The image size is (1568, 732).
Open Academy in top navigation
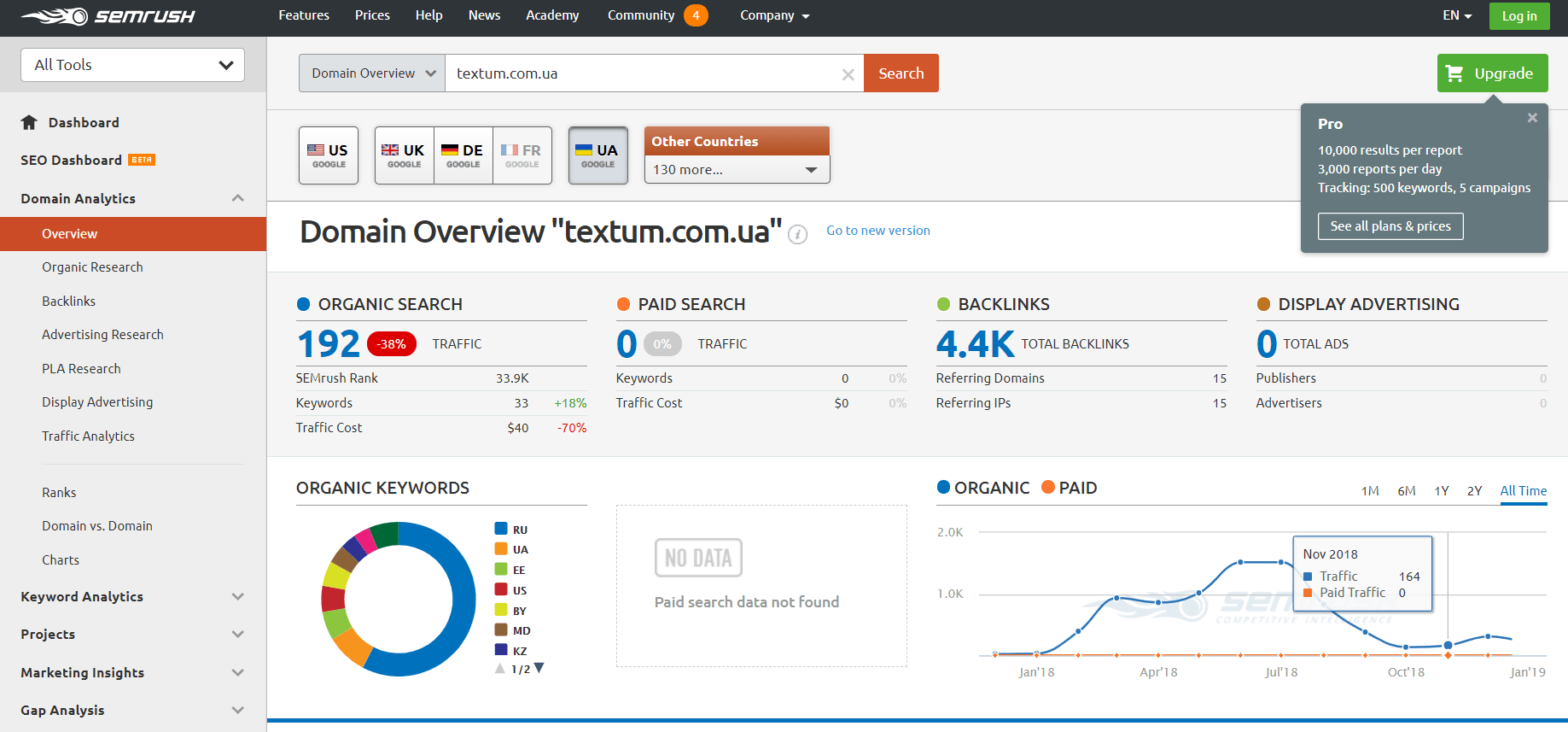[552, 15]
